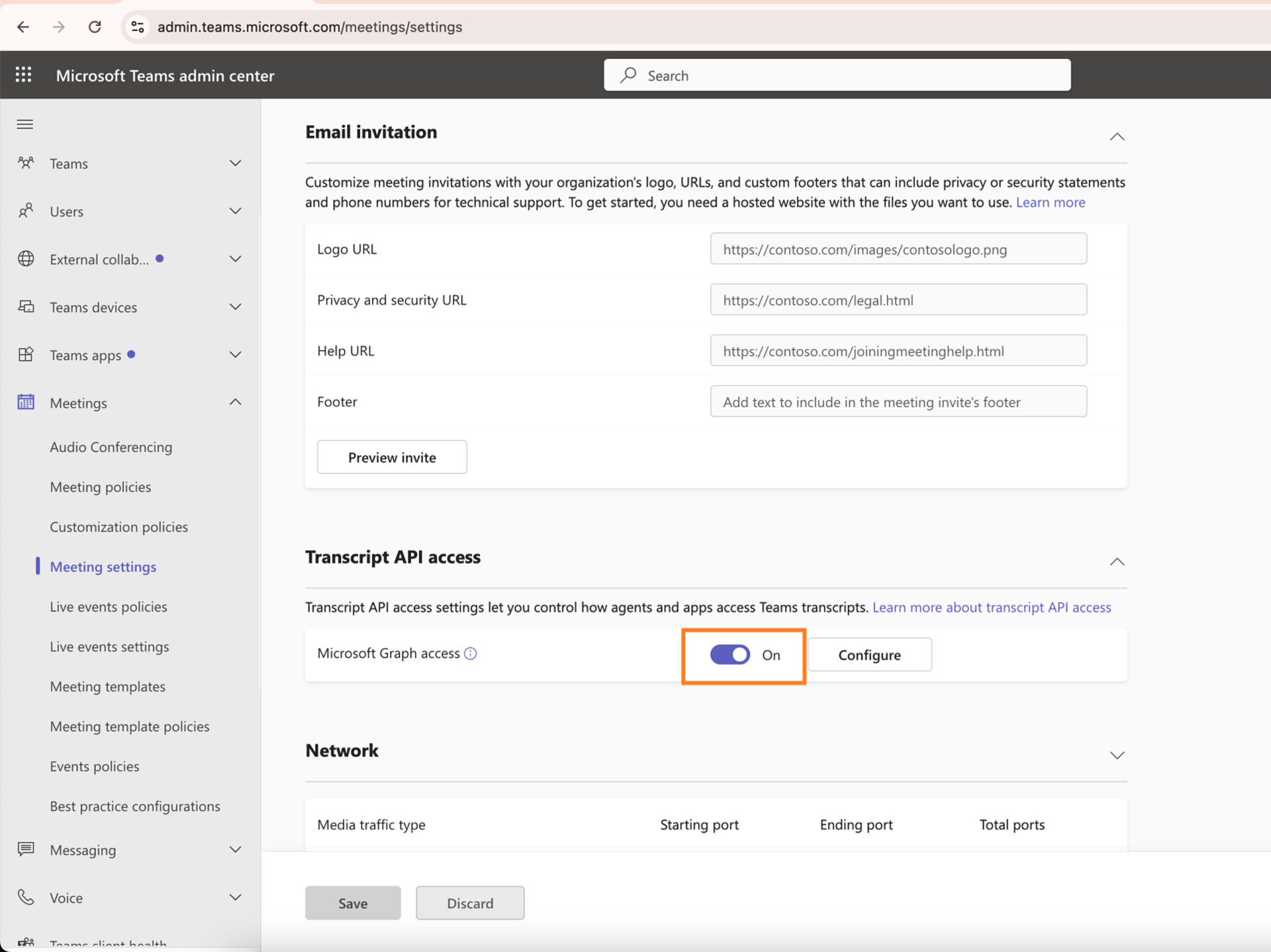
Task: Click the browser forward arrow
Action: [x=58, y=26]
